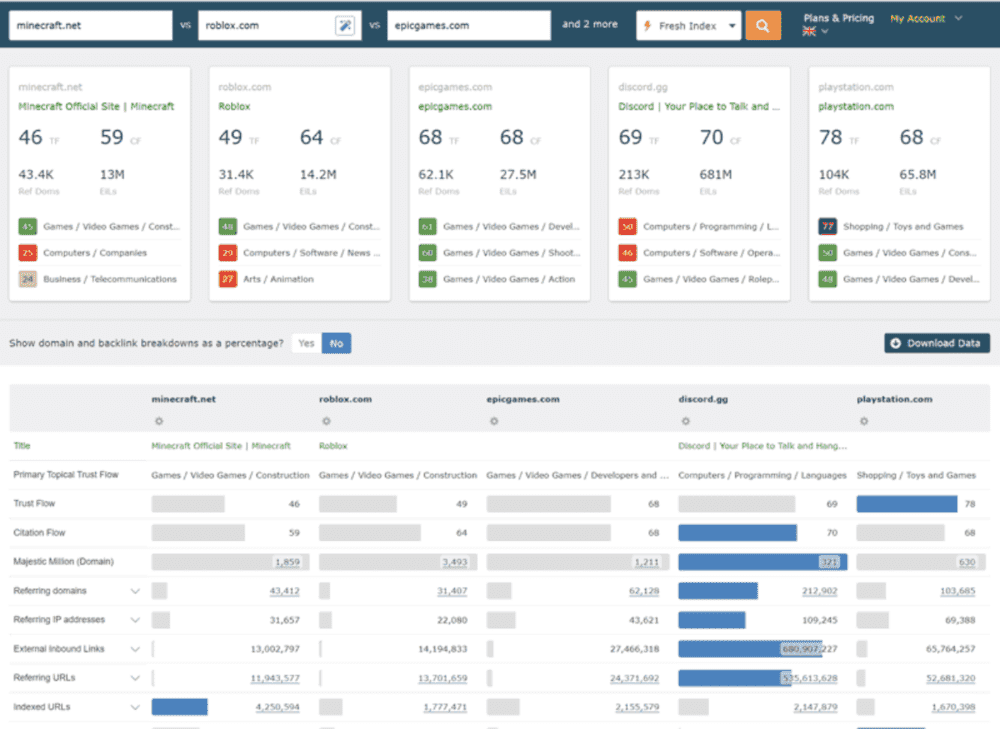This screenshot has height=729, width=1000.
Task: Click the Download Data button
Action: (937, 343)
